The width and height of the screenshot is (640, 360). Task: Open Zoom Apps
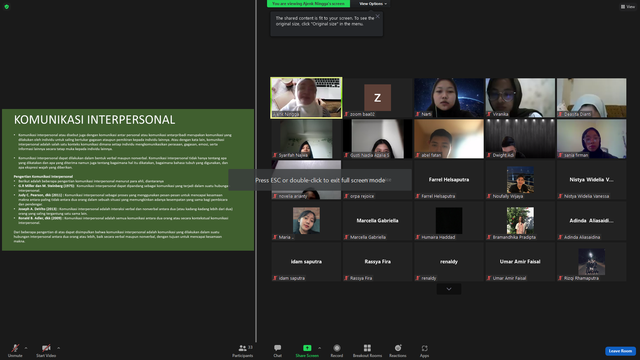click(x=424, y=351)
